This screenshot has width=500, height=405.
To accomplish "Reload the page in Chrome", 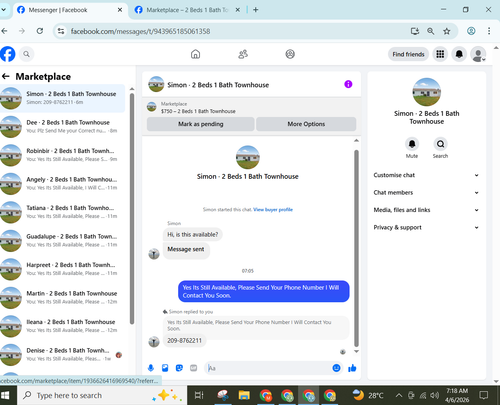I will pyautogui.click(x=40, y=31).
